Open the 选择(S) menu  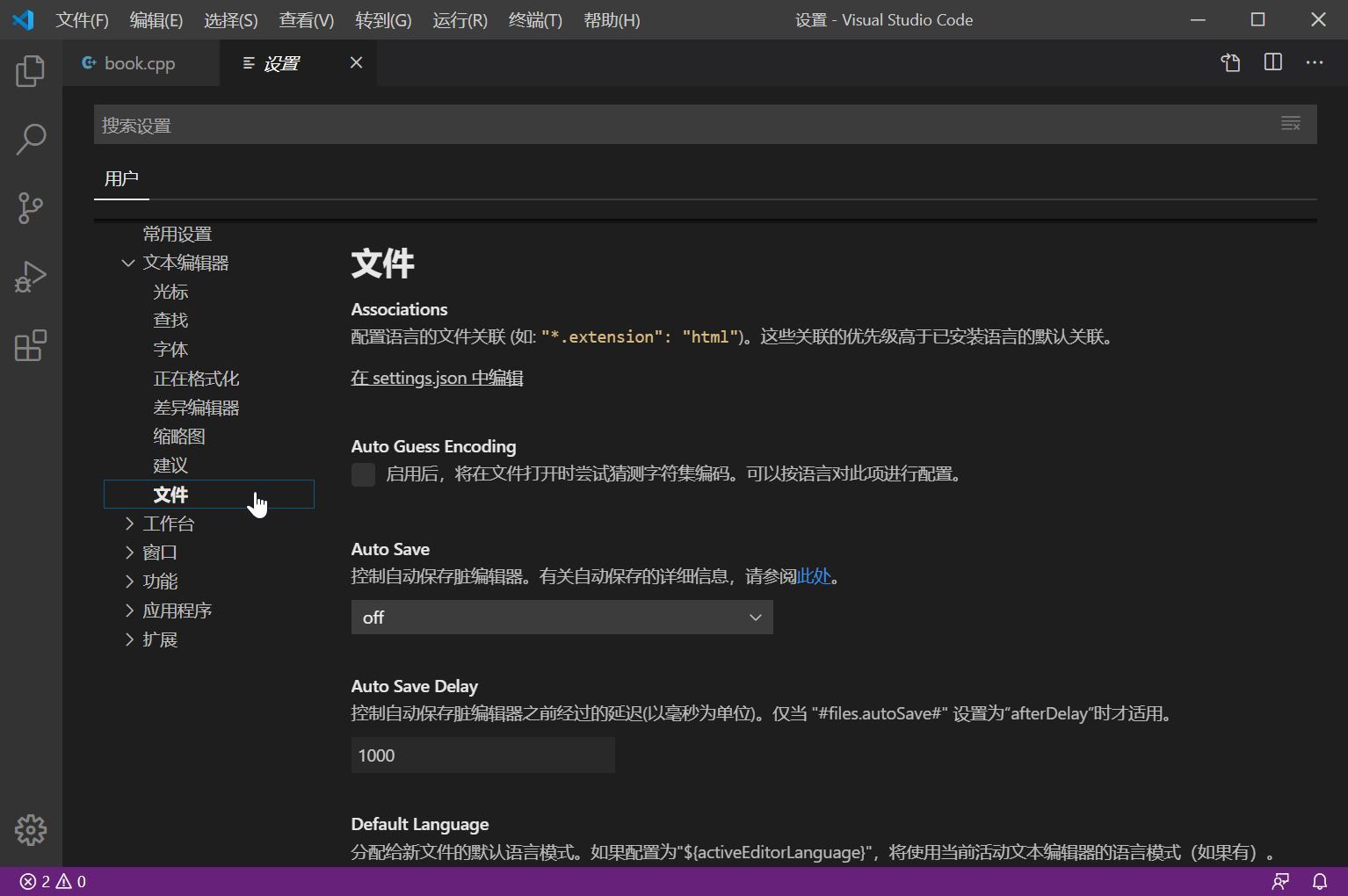coord(231,20)
